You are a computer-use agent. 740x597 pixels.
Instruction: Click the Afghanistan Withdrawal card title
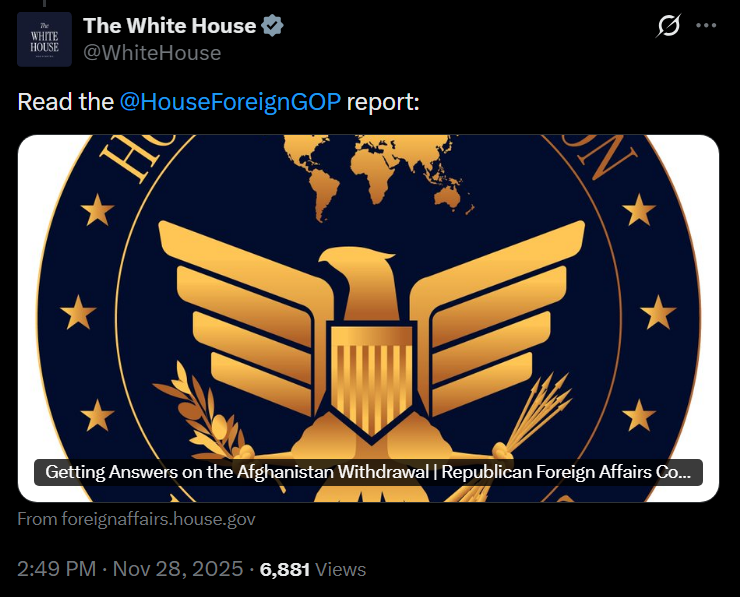(x=368, y=472)
